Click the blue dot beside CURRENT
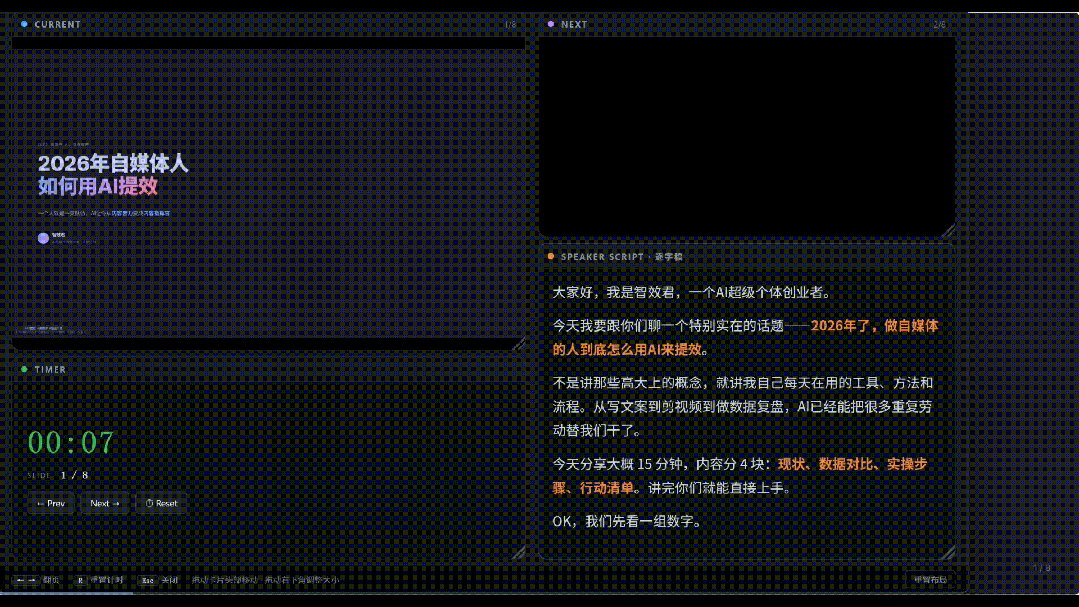Screen dimensions: 1079x607 24,24
